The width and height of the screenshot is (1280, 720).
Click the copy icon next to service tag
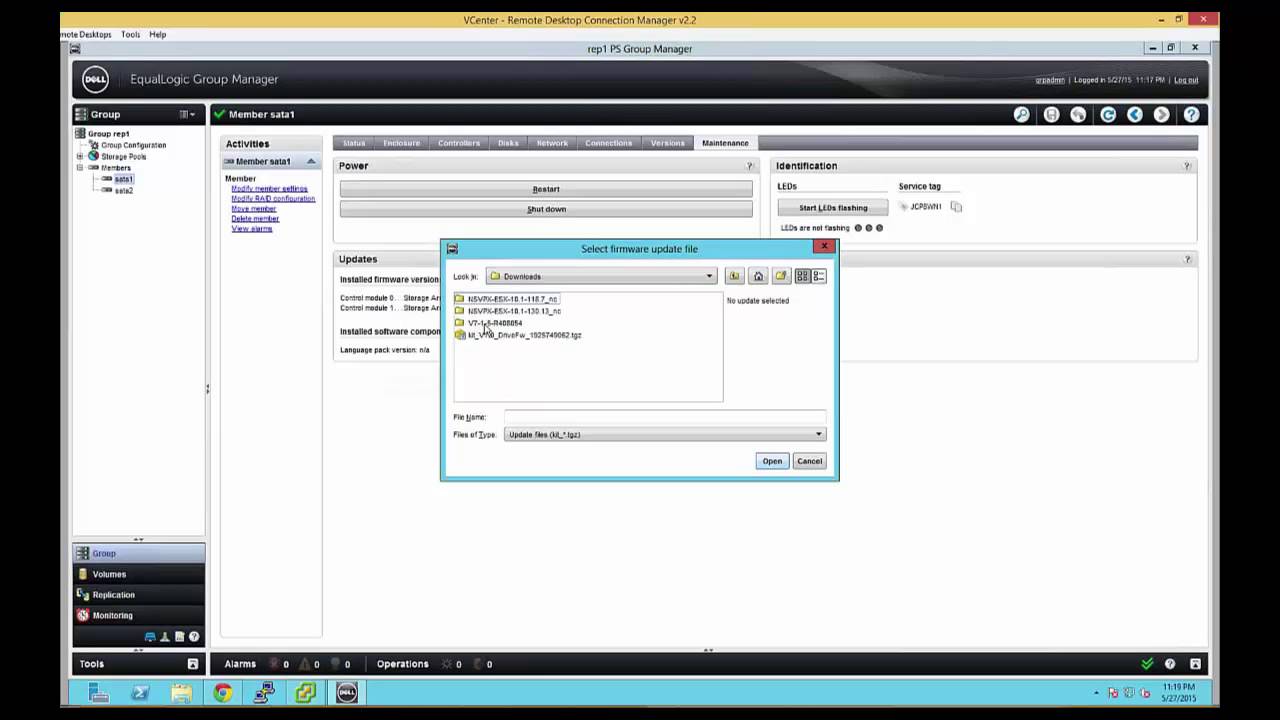(x=956, y=207)
